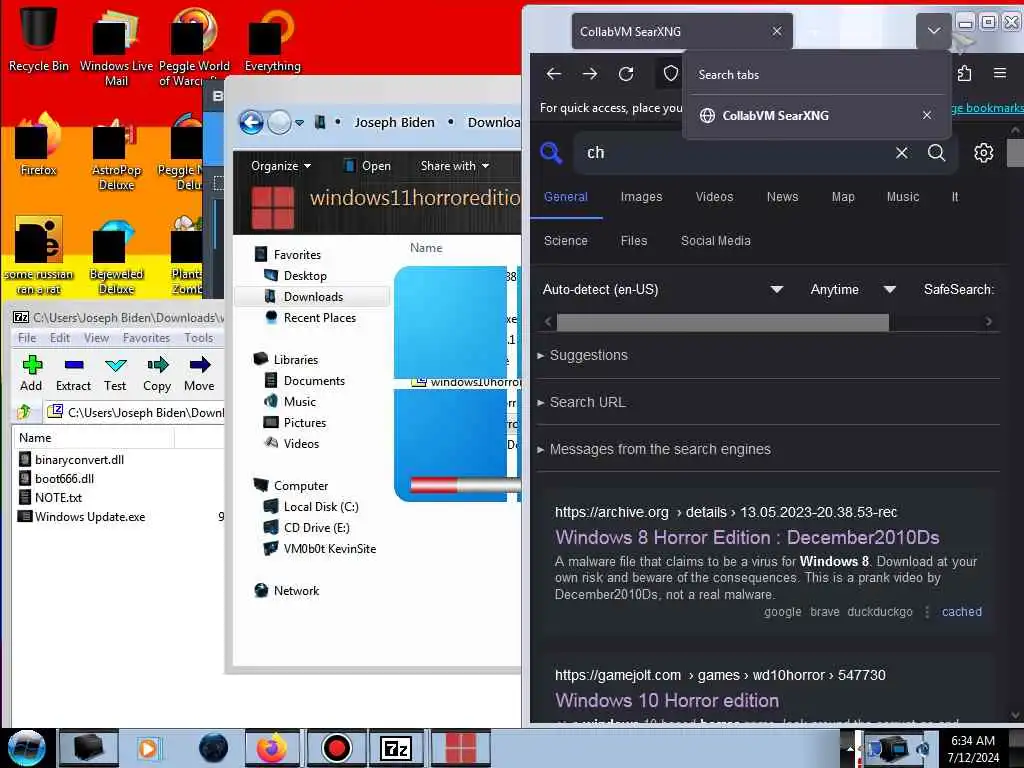Open the browser extensions puzzle icon
Viewport: 1024px width, 768px height.
point(964,74)
